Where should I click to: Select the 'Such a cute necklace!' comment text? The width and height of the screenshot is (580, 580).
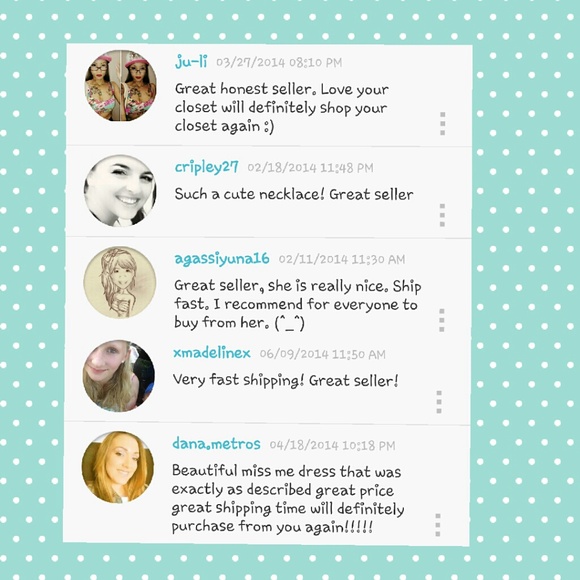coord(294,194)
